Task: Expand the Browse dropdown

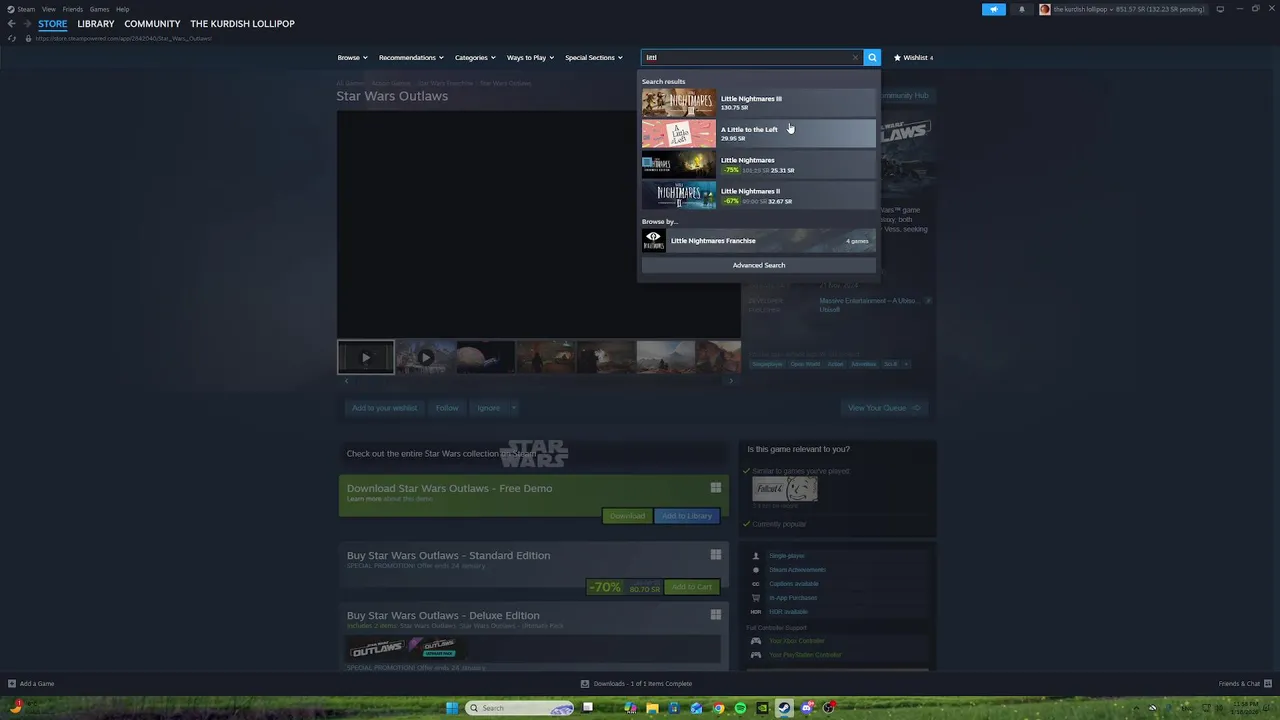Action: 352,57
